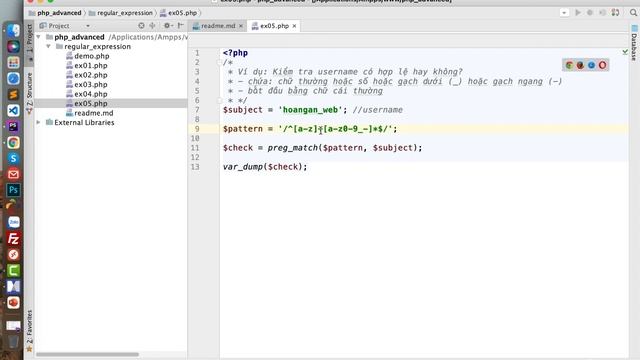Click line number 9 in gutter
640x360 pixels.
coord(197,129)
